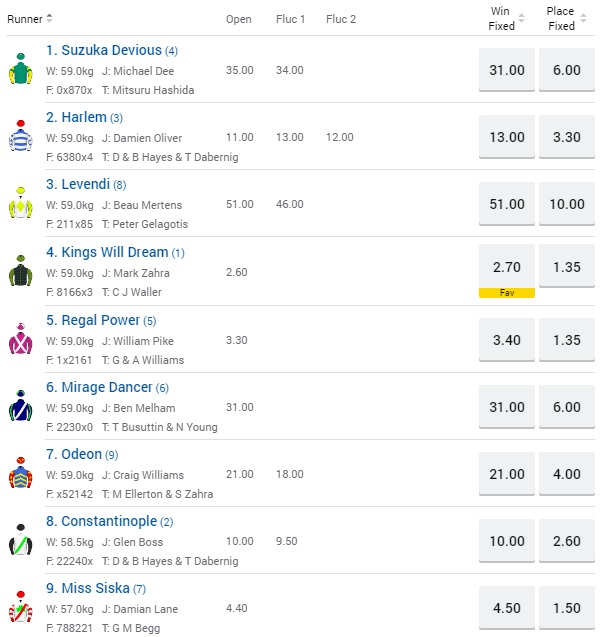Click Kings Will Dream dark silk icon

[20, 271]
